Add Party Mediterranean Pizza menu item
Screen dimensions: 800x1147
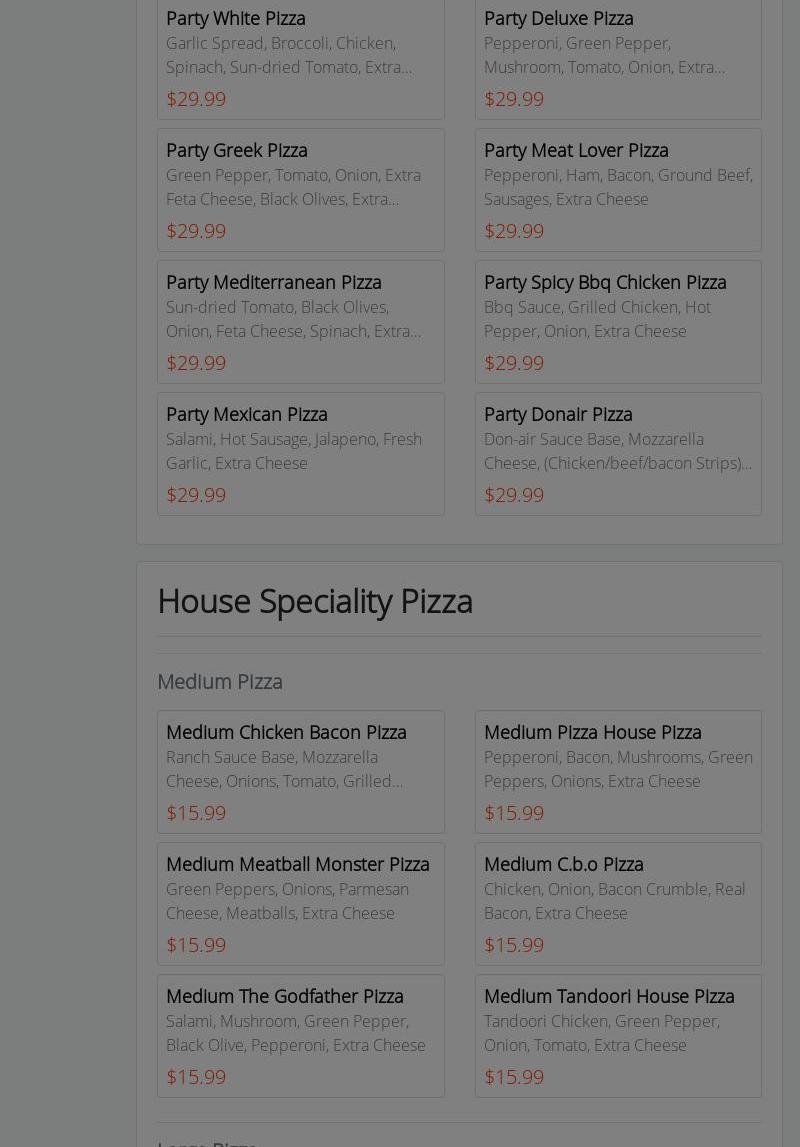(x=273, y=282)
